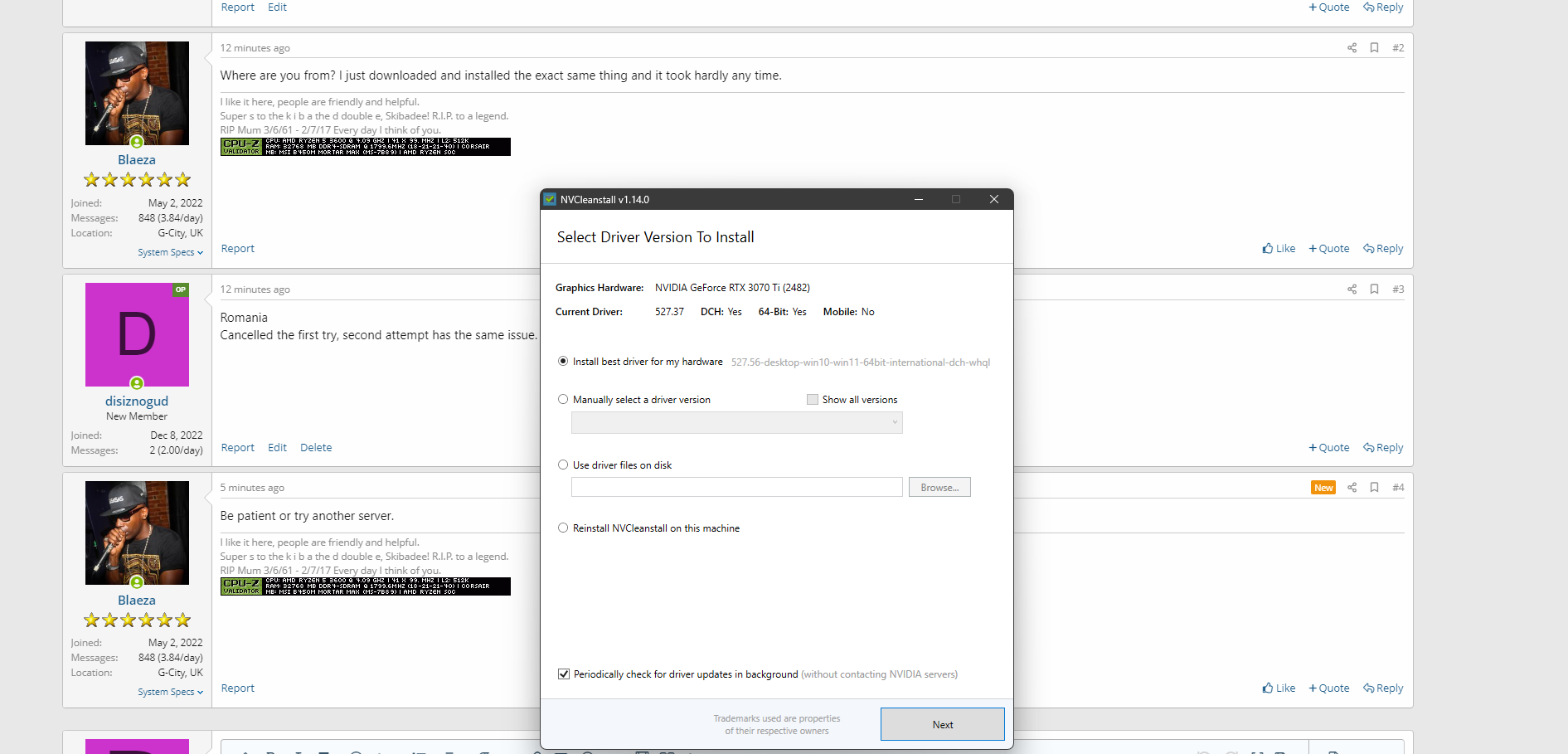1568x754 pixels.
Task: Like Blaeza's post #2
Action: 1279,249
